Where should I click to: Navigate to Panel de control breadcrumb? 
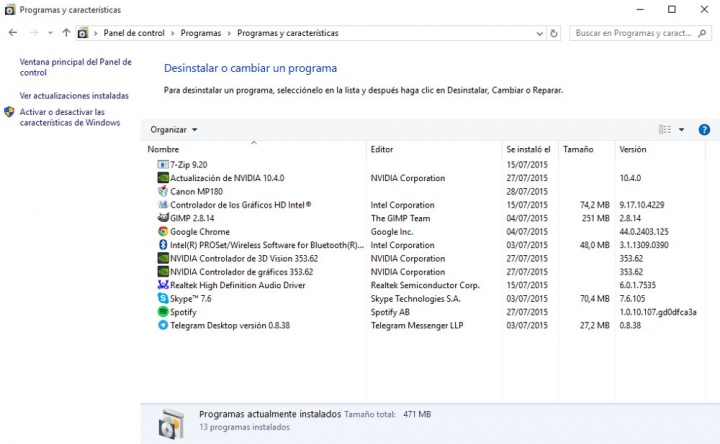(x=134, y=33)
